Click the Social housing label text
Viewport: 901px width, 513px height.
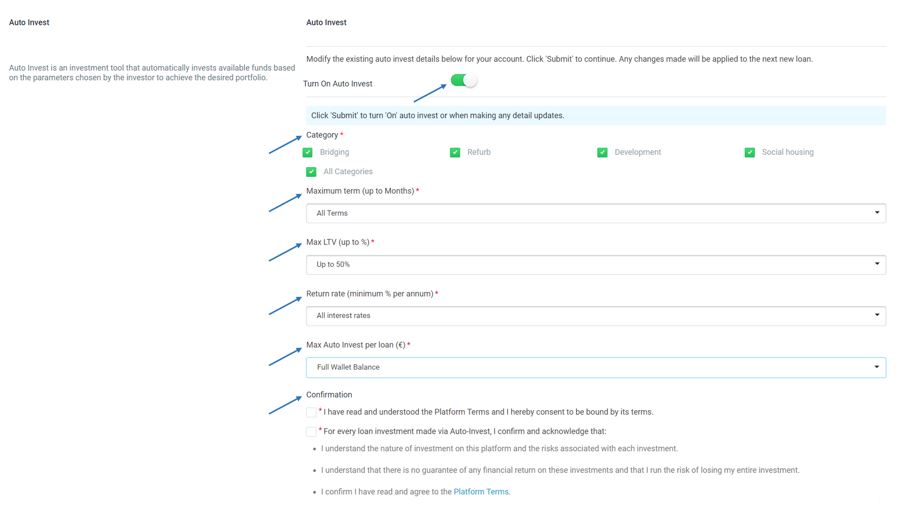(787, 153)
